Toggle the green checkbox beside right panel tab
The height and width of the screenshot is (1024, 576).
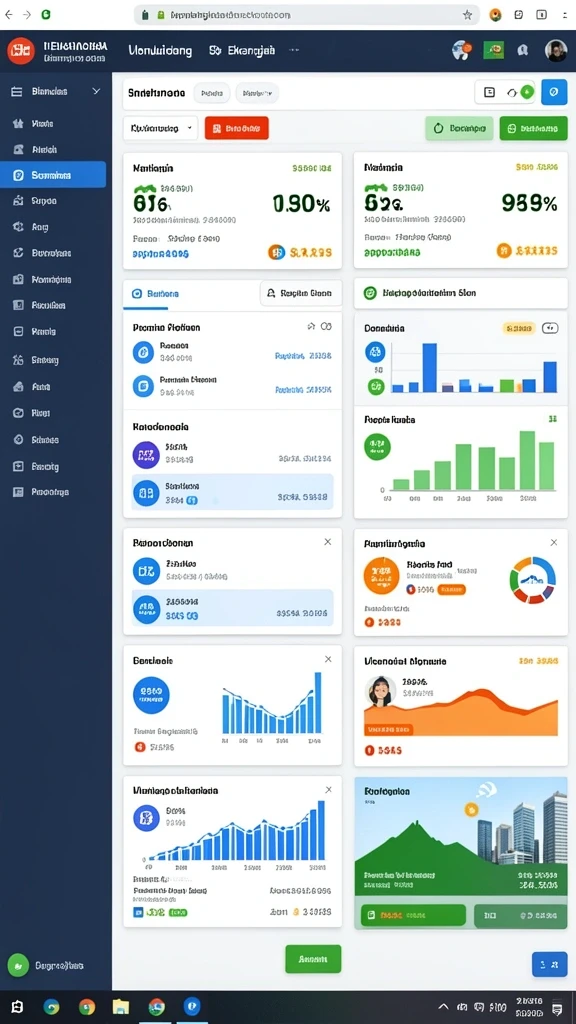click(370, 293)
